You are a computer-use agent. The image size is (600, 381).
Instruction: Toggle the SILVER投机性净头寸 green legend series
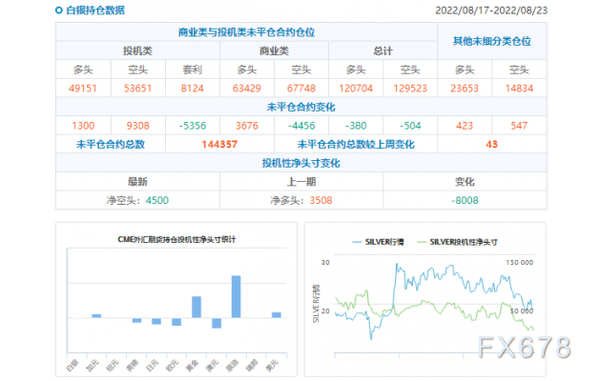[x=457, y=242]
